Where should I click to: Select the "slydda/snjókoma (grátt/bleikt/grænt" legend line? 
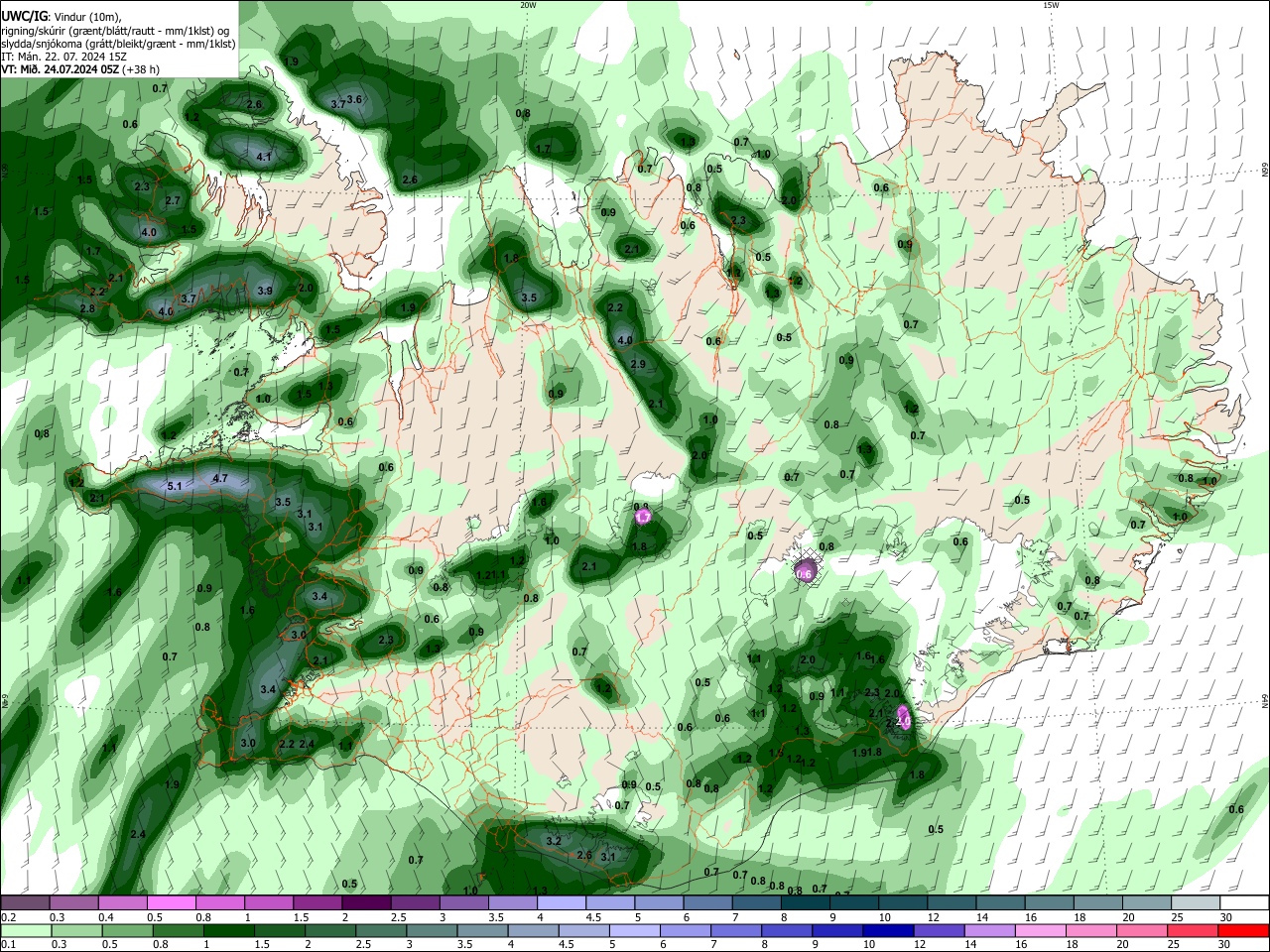pos(118,44)
